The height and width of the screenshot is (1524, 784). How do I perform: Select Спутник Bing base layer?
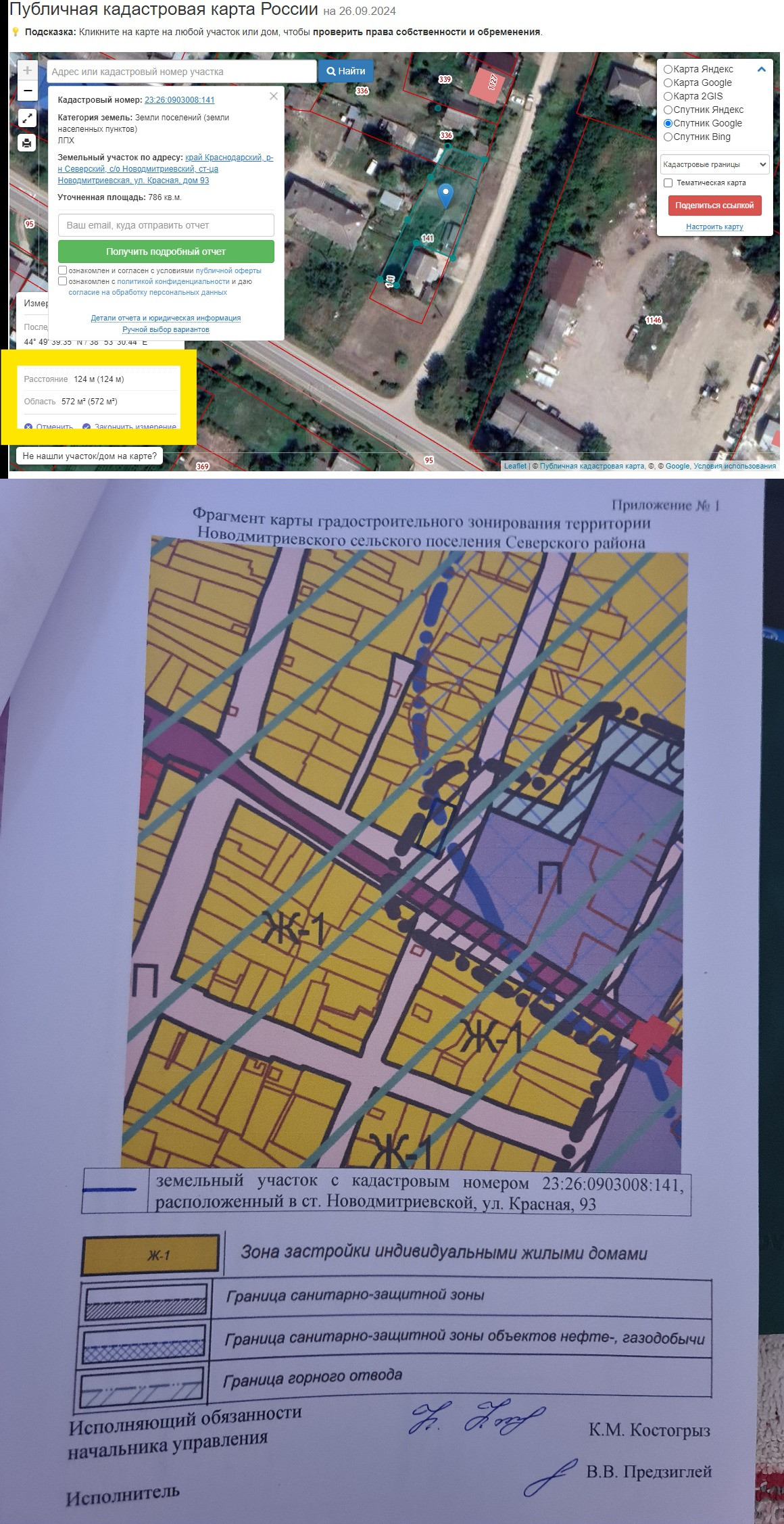click(x=668, y=137)
